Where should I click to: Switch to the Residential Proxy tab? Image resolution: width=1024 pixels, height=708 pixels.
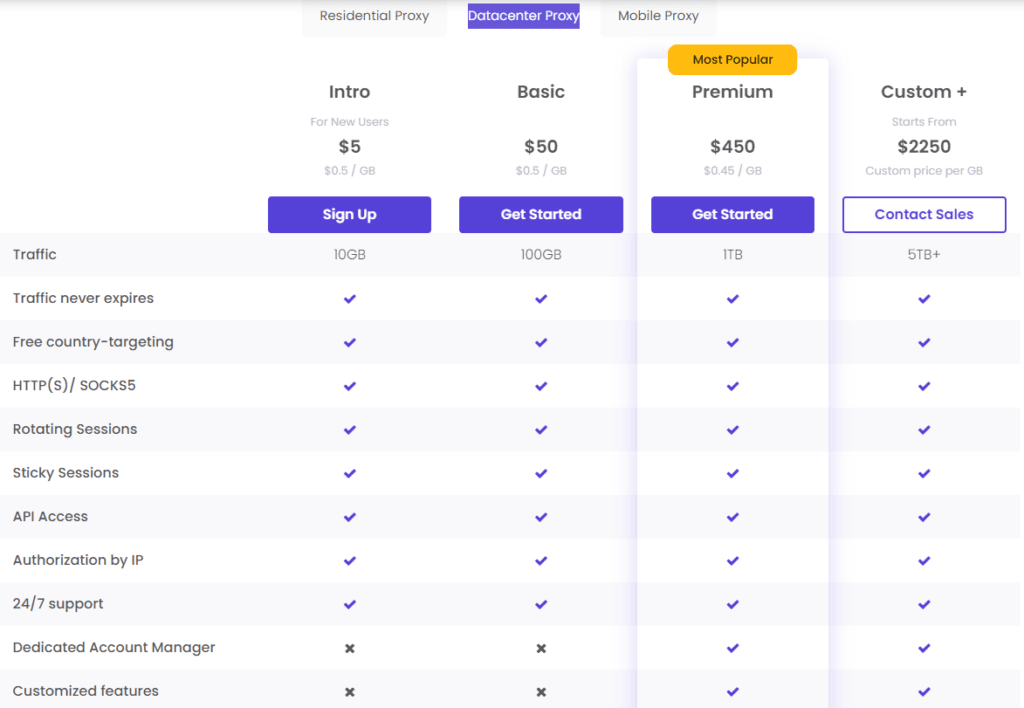coord(374,16)
